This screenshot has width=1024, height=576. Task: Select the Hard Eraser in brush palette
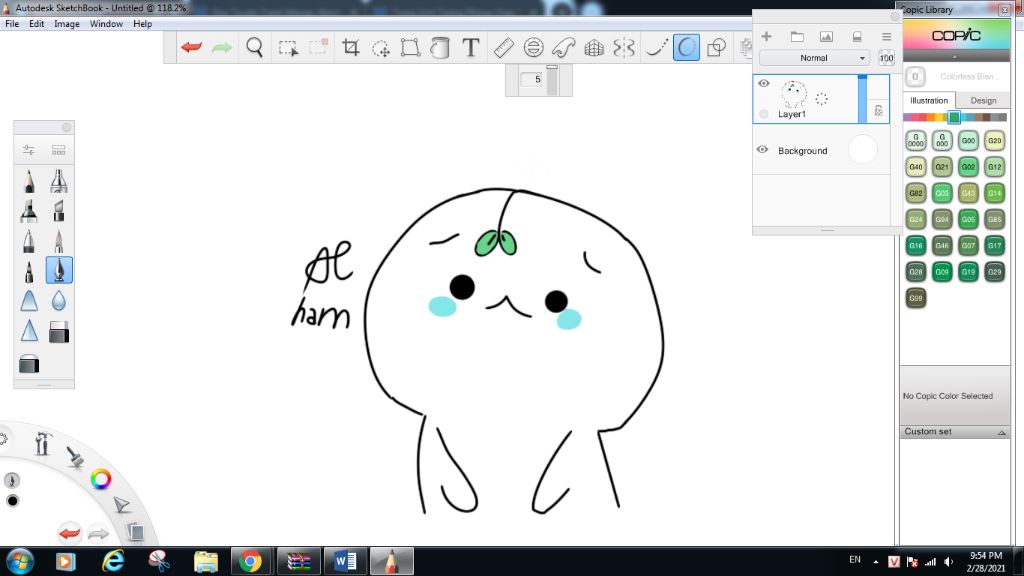(59, 332)
